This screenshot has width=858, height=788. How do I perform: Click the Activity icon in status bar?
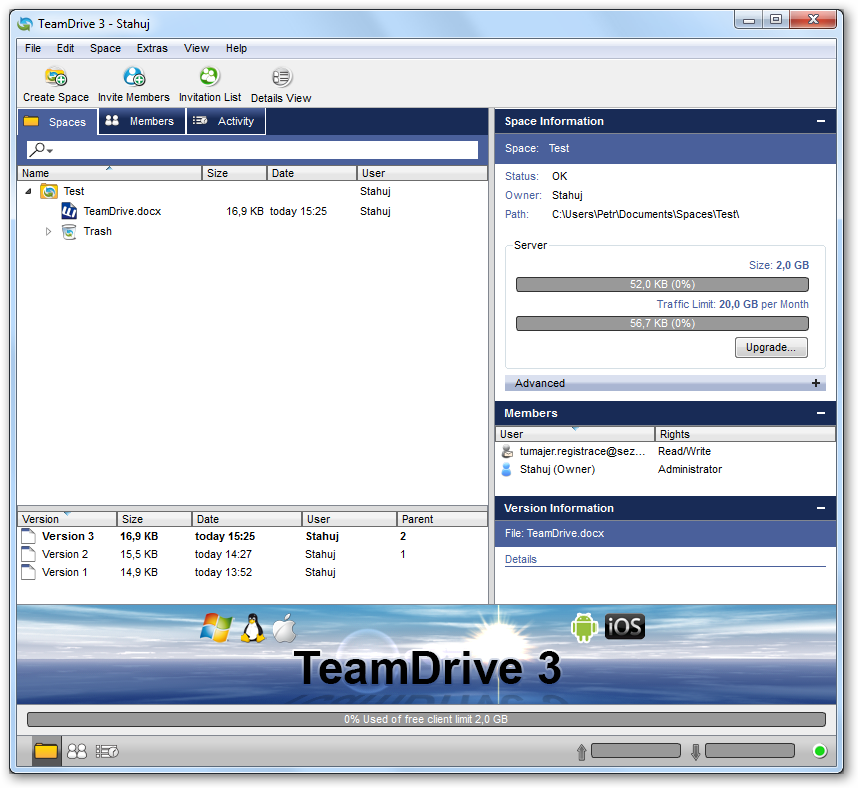pyautogui.click(x=107, y=751)
